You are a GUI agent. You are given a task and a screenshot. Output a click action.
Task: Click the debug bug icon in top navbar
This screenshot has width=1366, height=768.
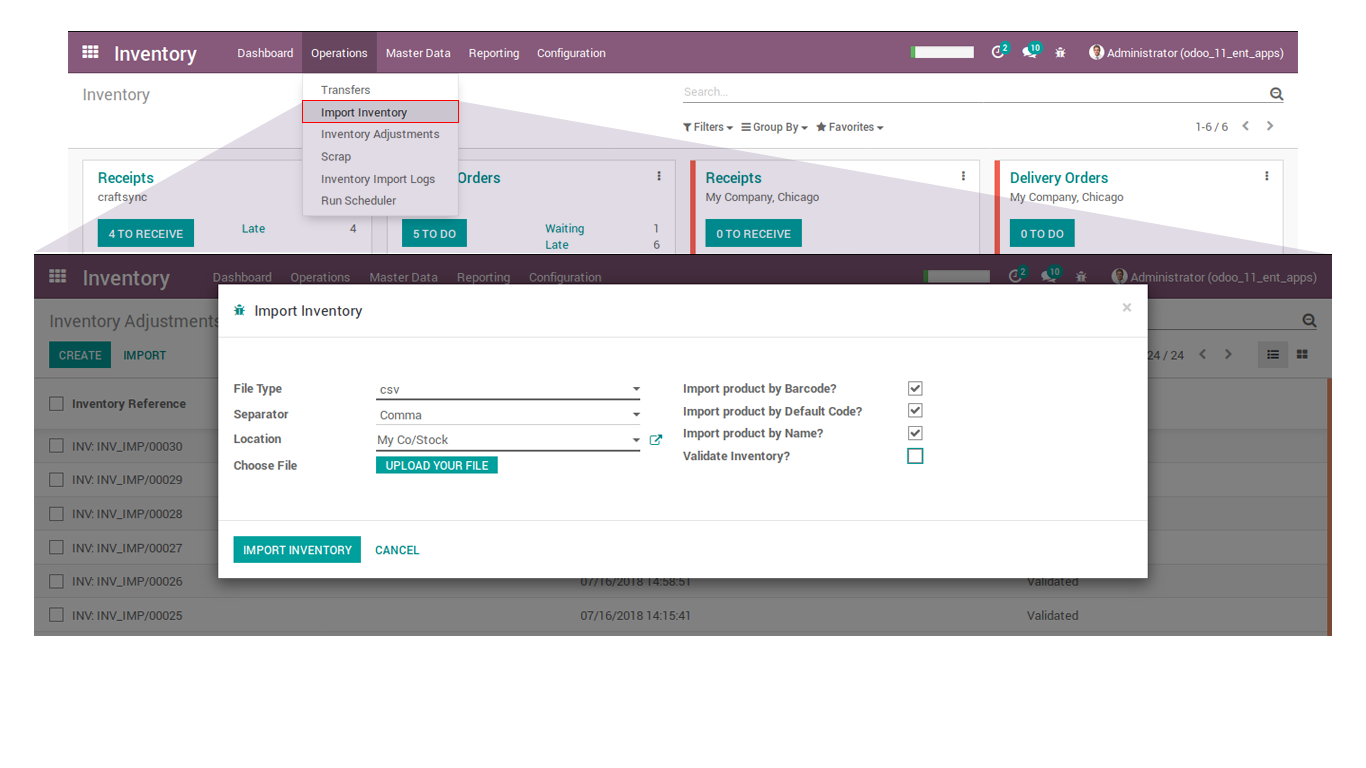click(x=1060, y=53)
